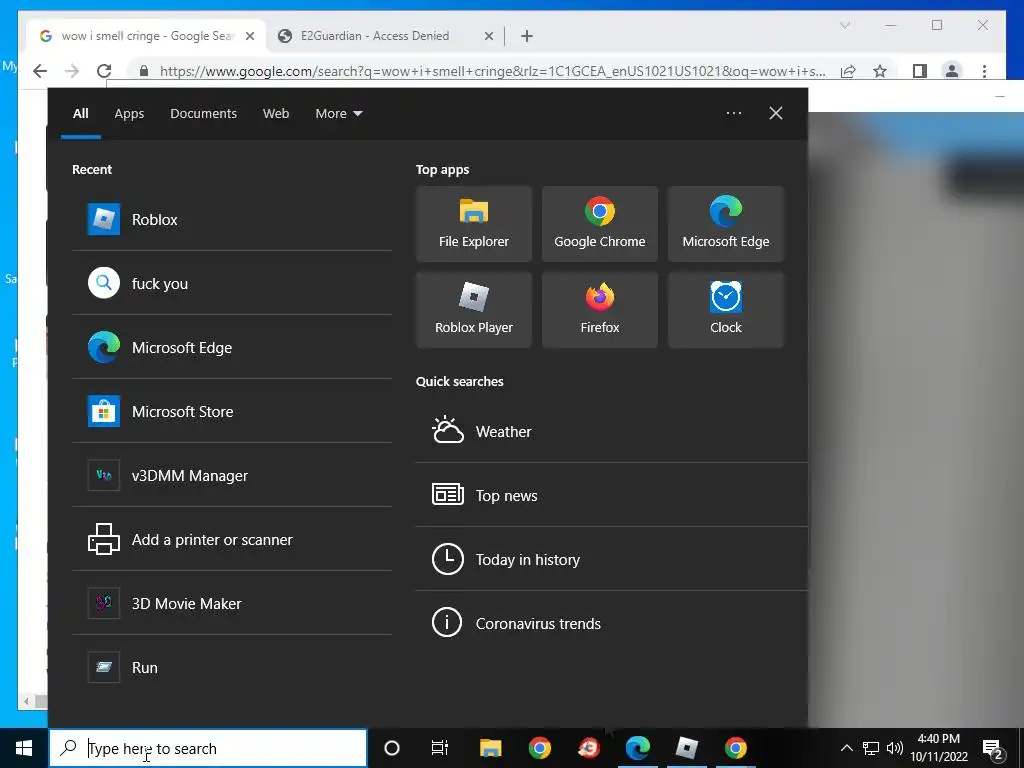This screenshot has width=1024, height=768.
Task: Open Clock app from Top apps
Action: 726,310
